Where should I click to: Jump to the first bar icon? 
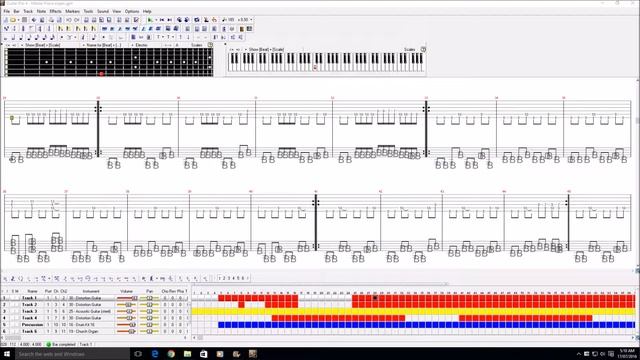[x=162, y=20]
